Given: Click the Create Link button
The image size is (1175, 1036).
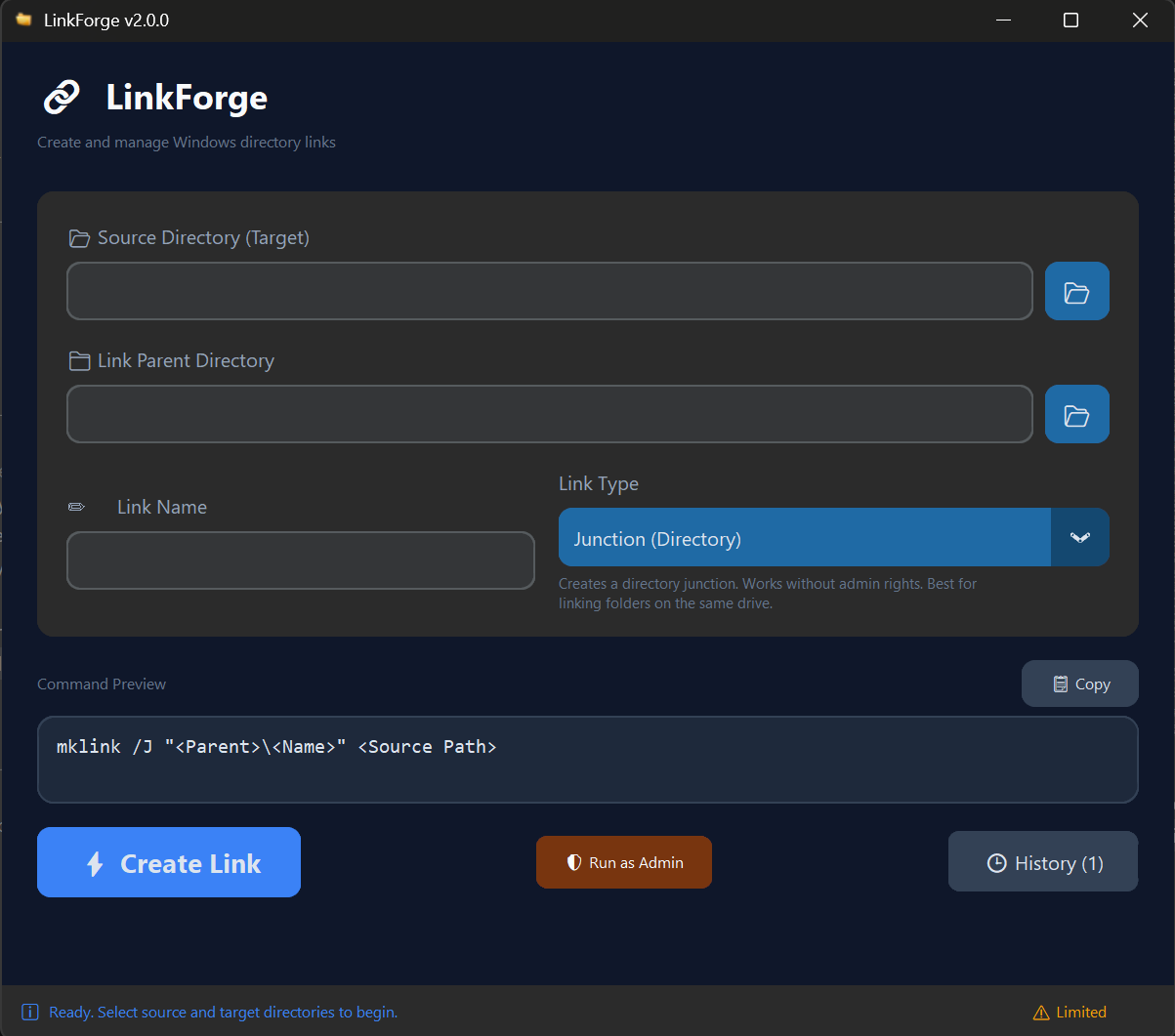Looking at the screenshot, I should (x=169, y=862).
